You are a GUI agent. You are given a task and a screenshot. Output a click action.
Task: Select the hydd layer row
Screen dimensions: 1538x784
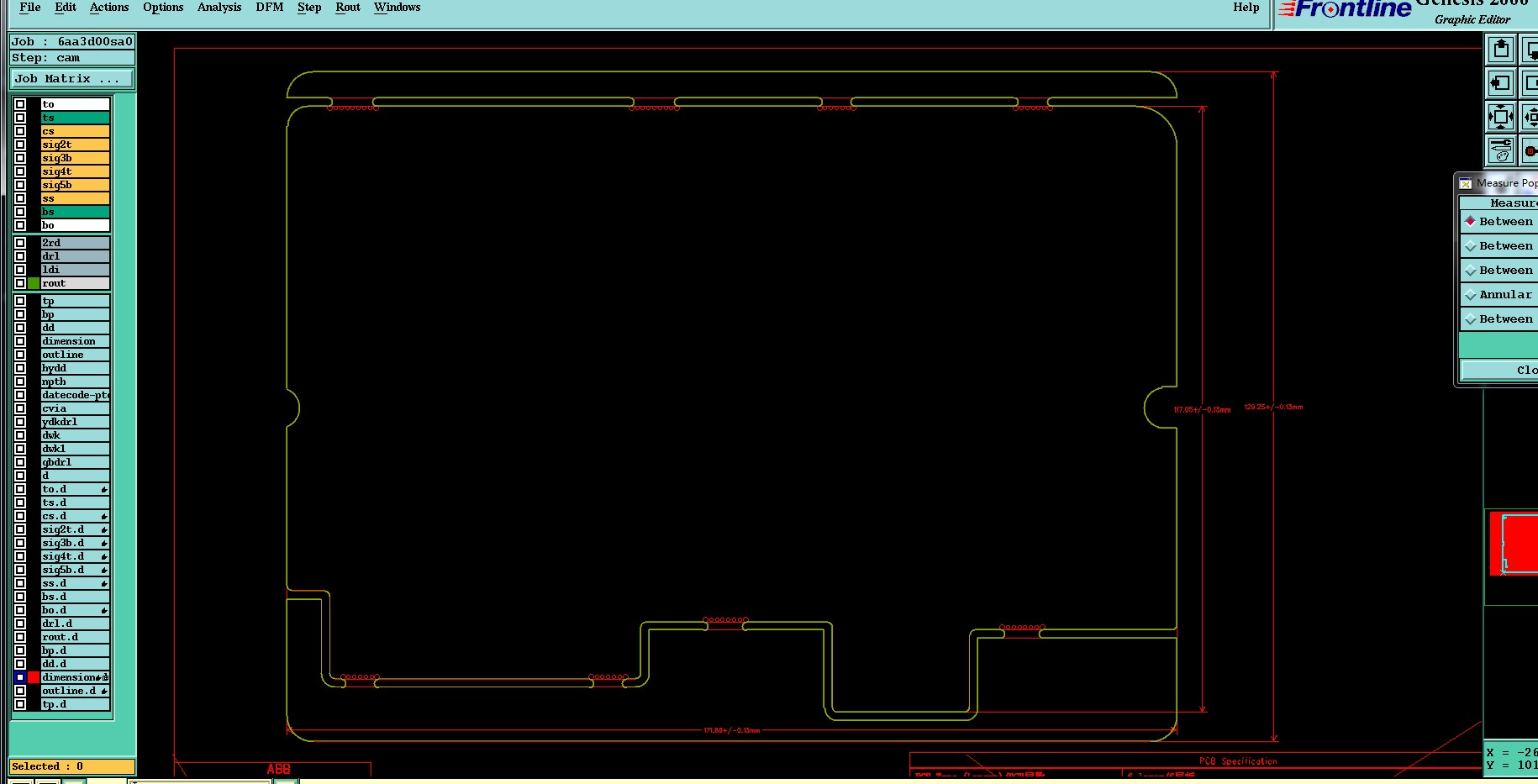pos(75,368)
